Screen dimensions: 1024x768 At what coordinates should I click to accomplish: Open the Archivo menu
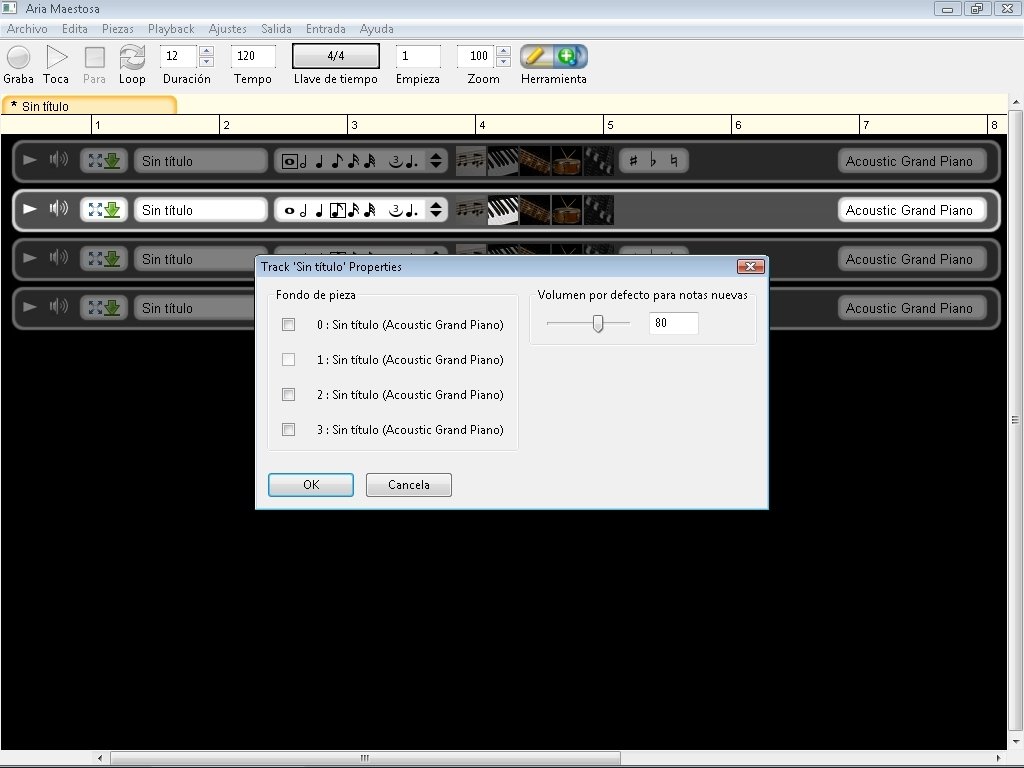27,29
